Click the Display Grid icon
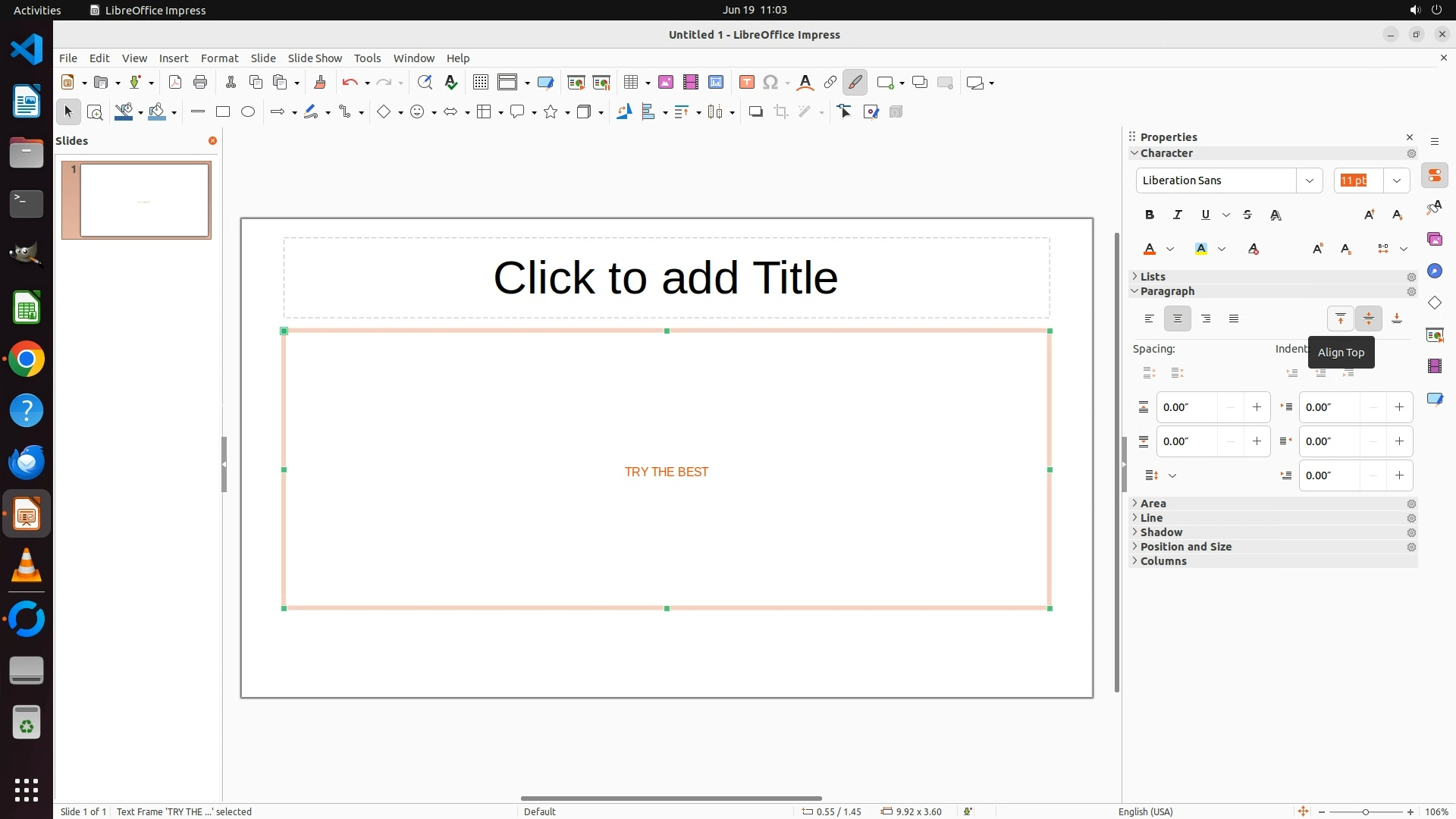1456x819 pixels. coord(480,83)
